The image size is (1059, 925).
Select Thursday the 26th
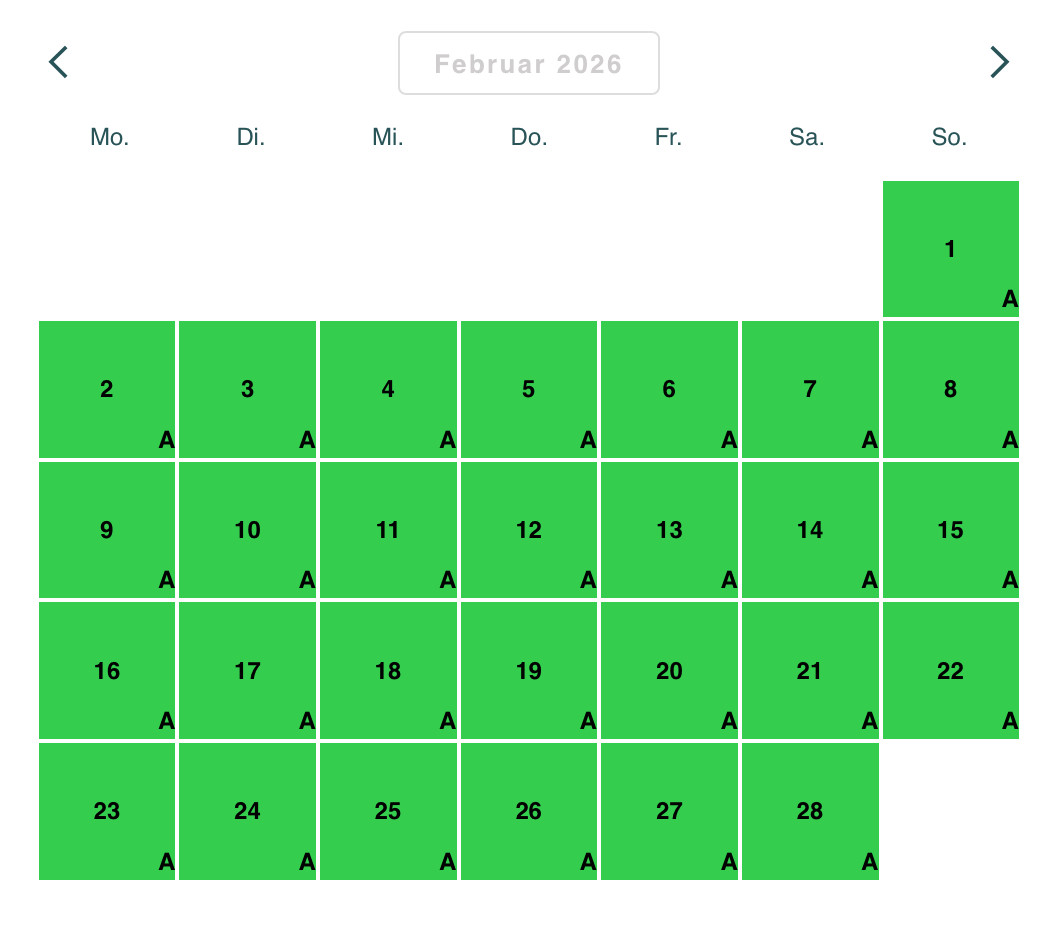[529, 811]
